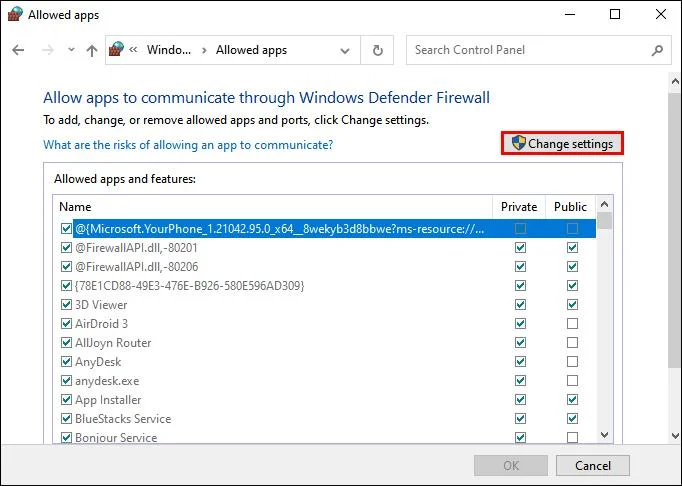Click the Cancel button
Screen dimensions: 682x486
click(593, 466)
